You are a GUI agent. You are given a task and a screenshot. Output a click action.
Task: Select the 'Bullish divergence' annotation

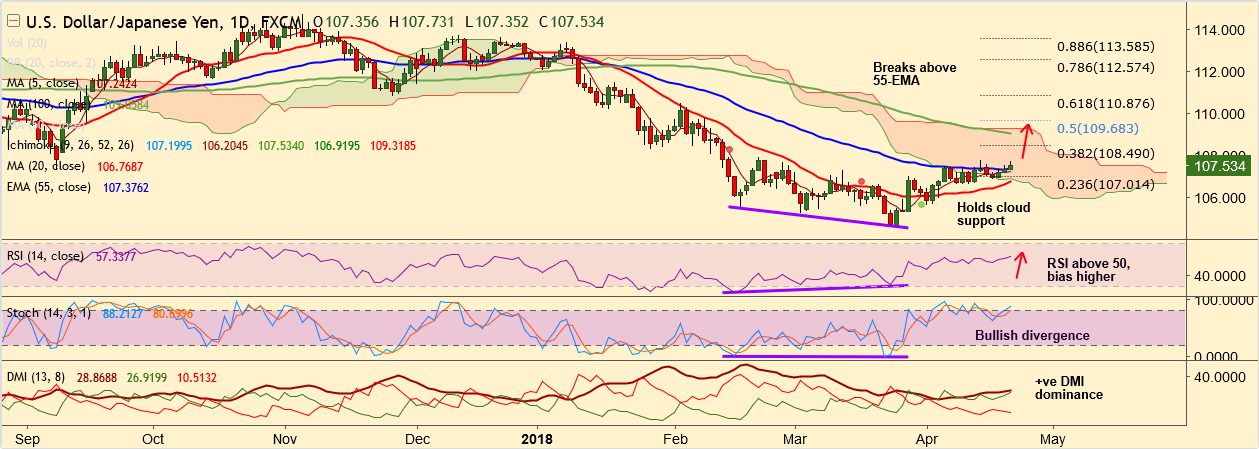1032,336
